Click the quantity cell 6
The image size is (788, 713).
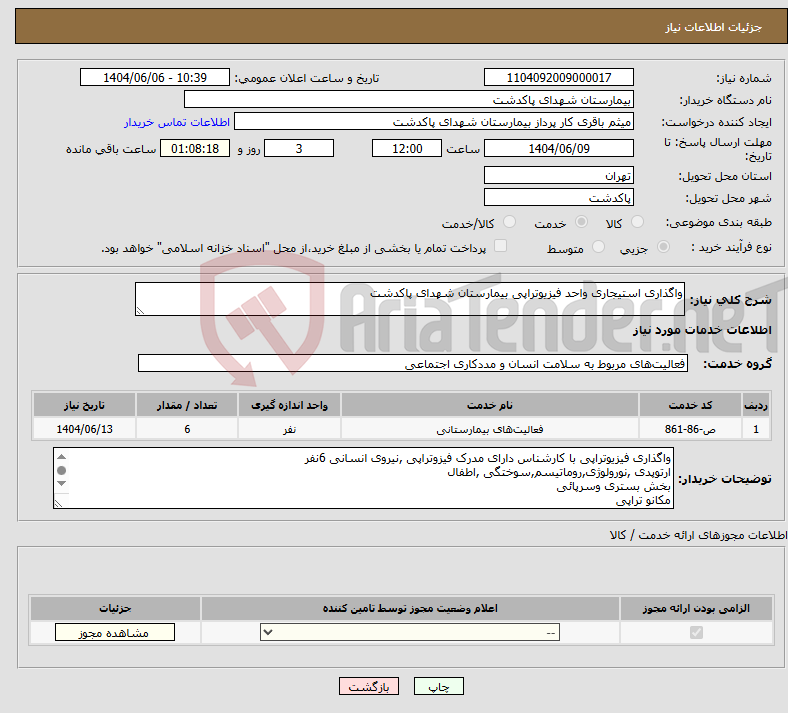point(187,429)
